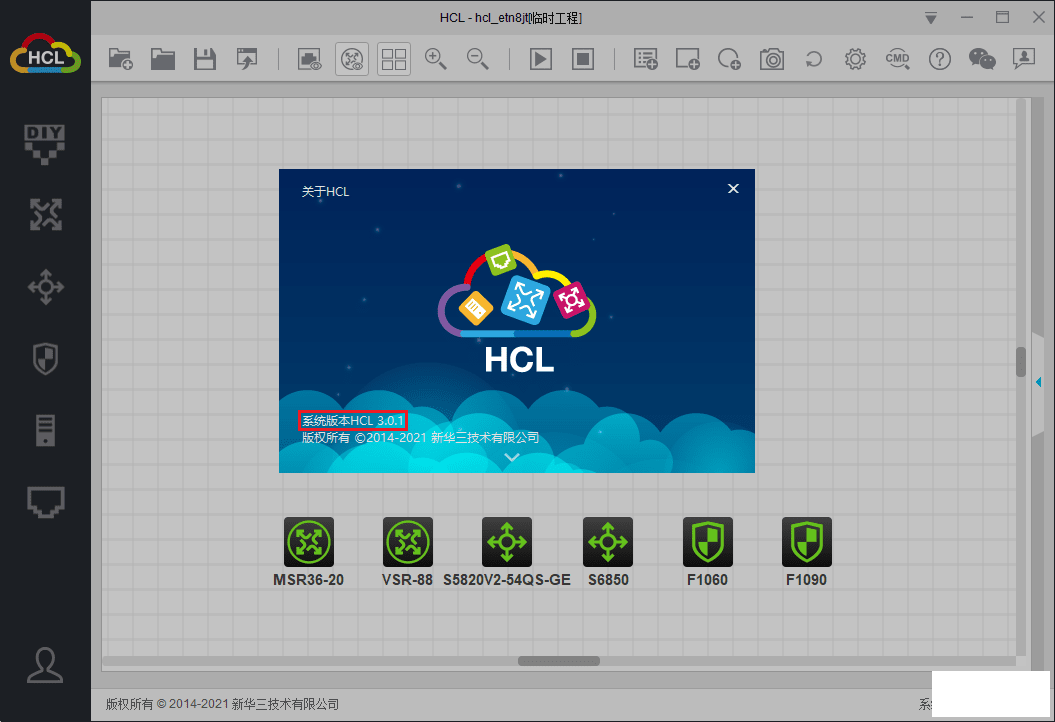
Task: Open settings via gear icon
Action: (x=855, y=59)
